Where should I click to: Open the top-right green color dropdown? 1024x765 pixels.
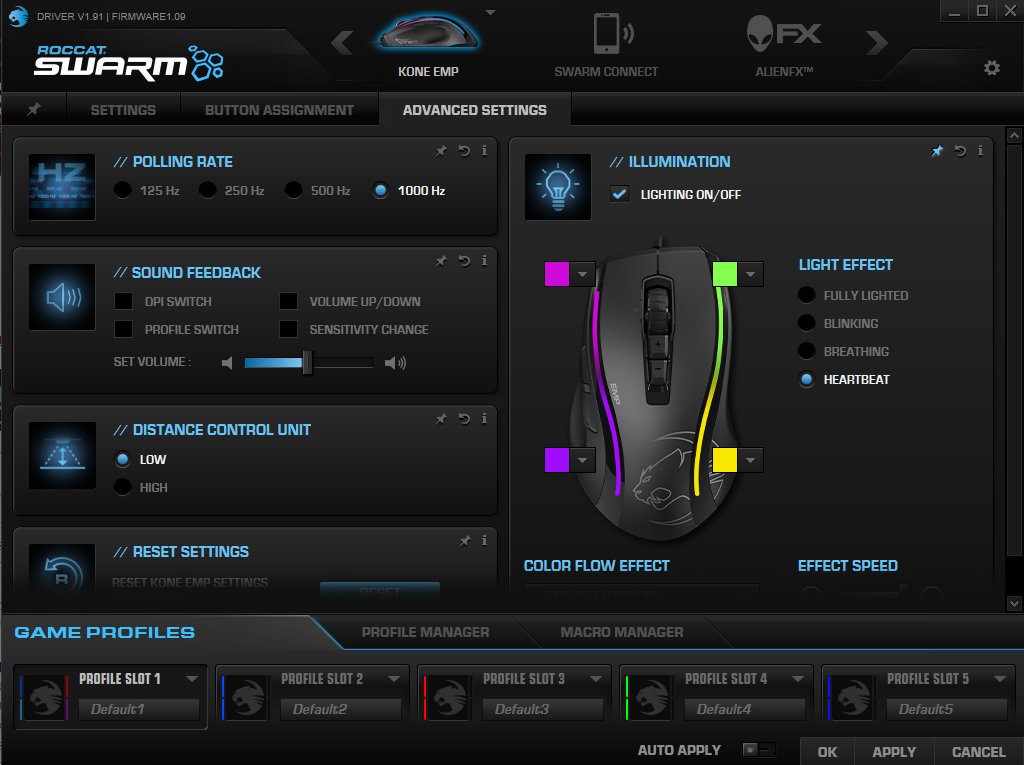coord(752,273)
